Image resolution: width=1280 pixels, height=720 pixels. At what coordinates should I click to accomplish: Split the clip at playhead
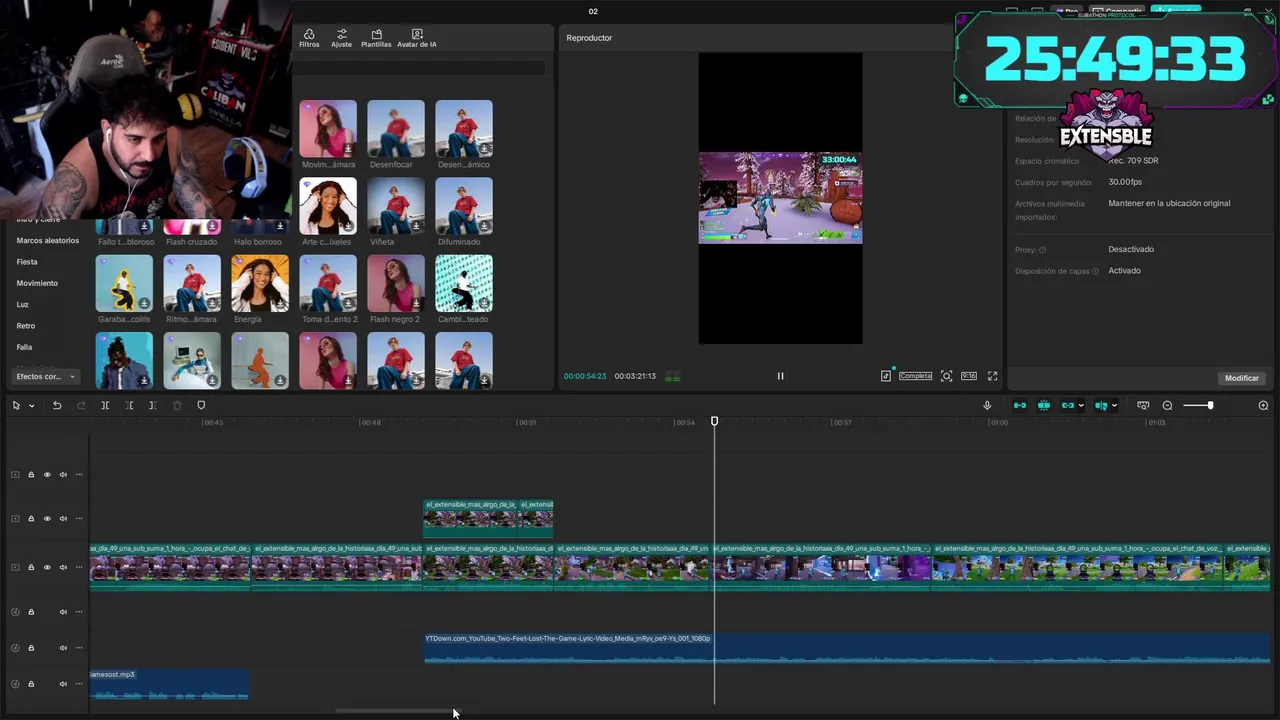[105, 405]
